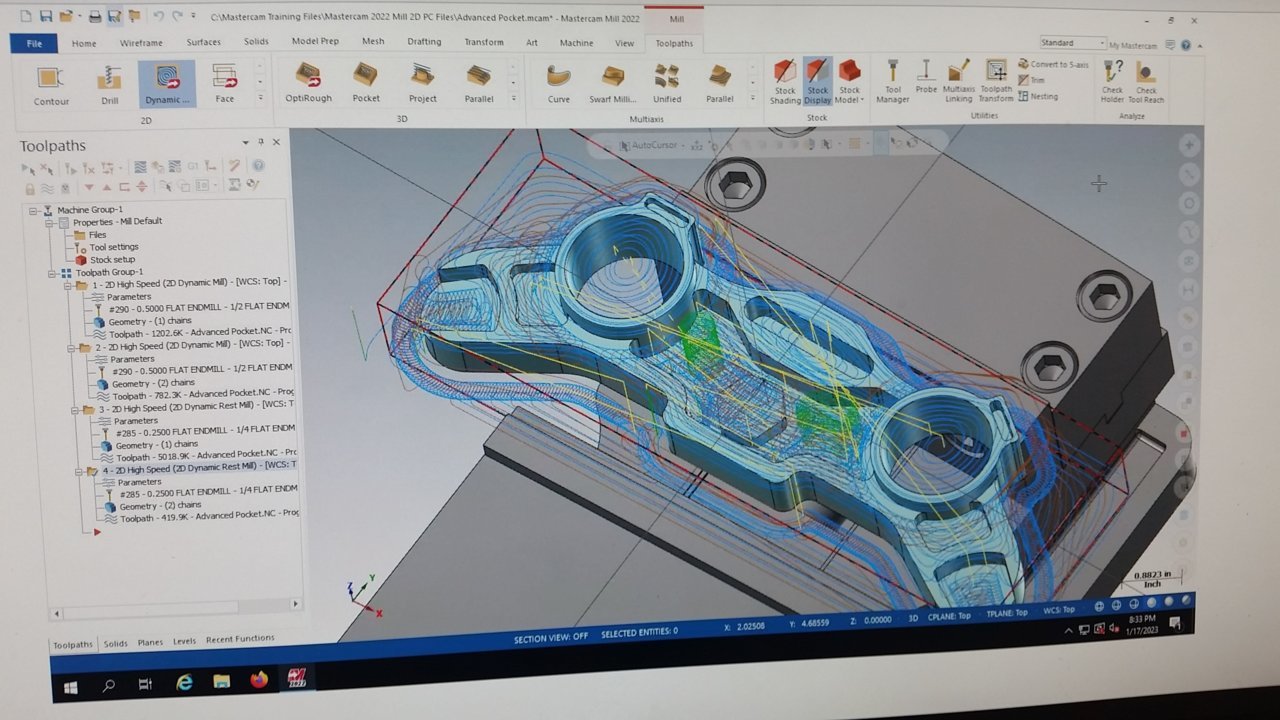Select the Parallel toolpath in 3D group
Viewport: 1280px width, 720px height.
(479, 83)
